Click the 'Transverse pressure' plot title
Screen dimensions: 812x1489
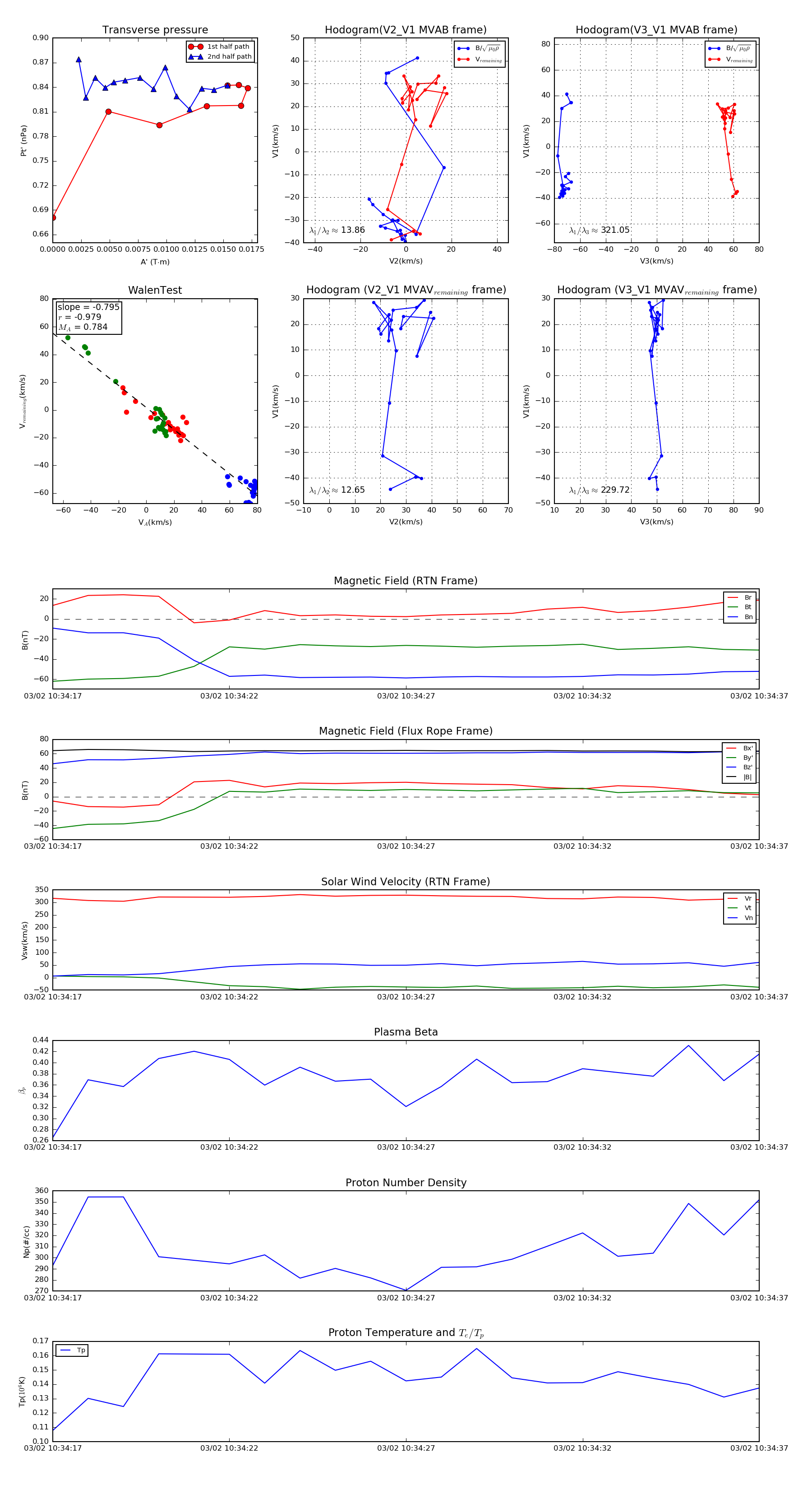tap(155, 30)
